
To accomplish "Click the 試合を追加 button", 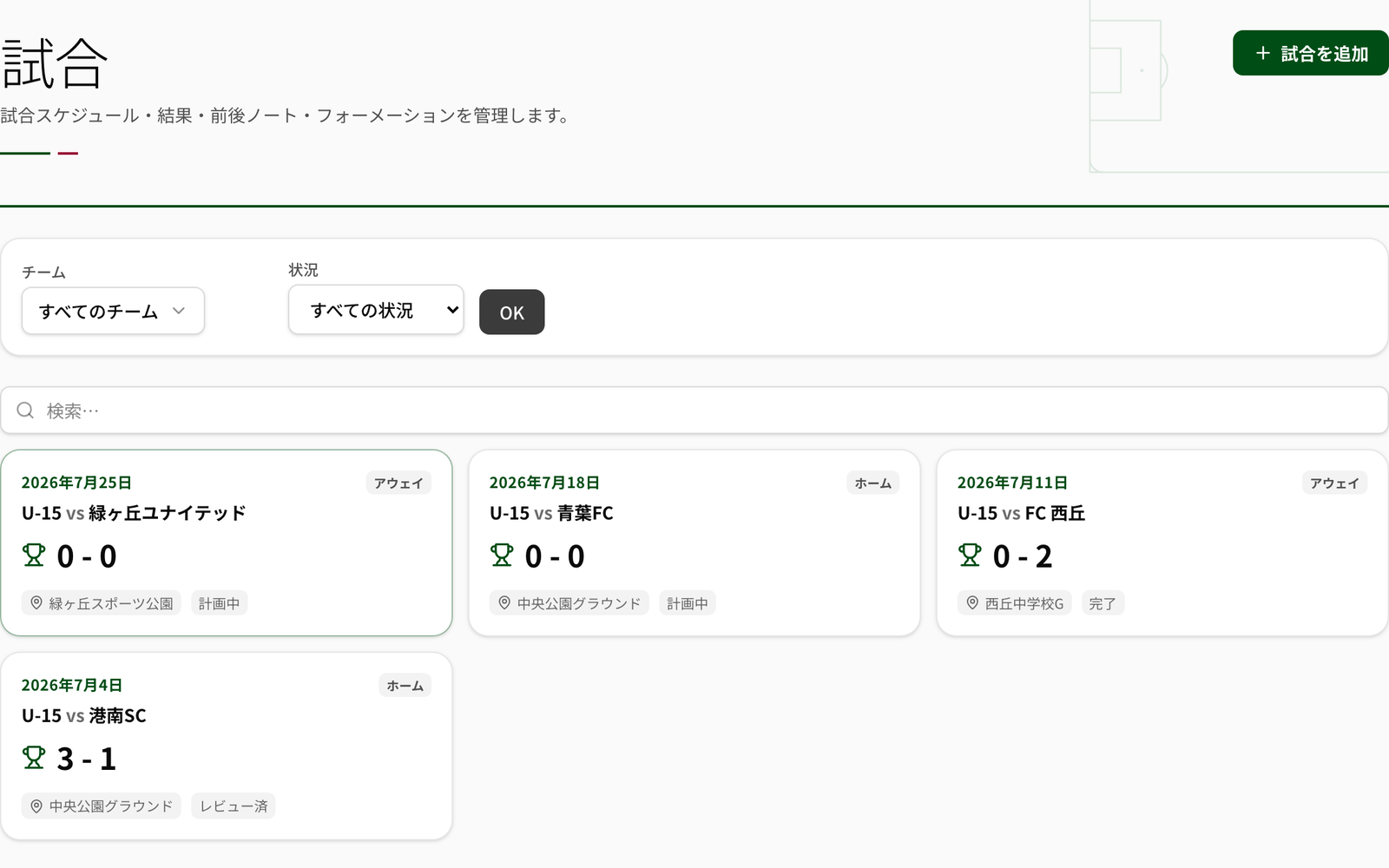I will [x=1310, y=53].
